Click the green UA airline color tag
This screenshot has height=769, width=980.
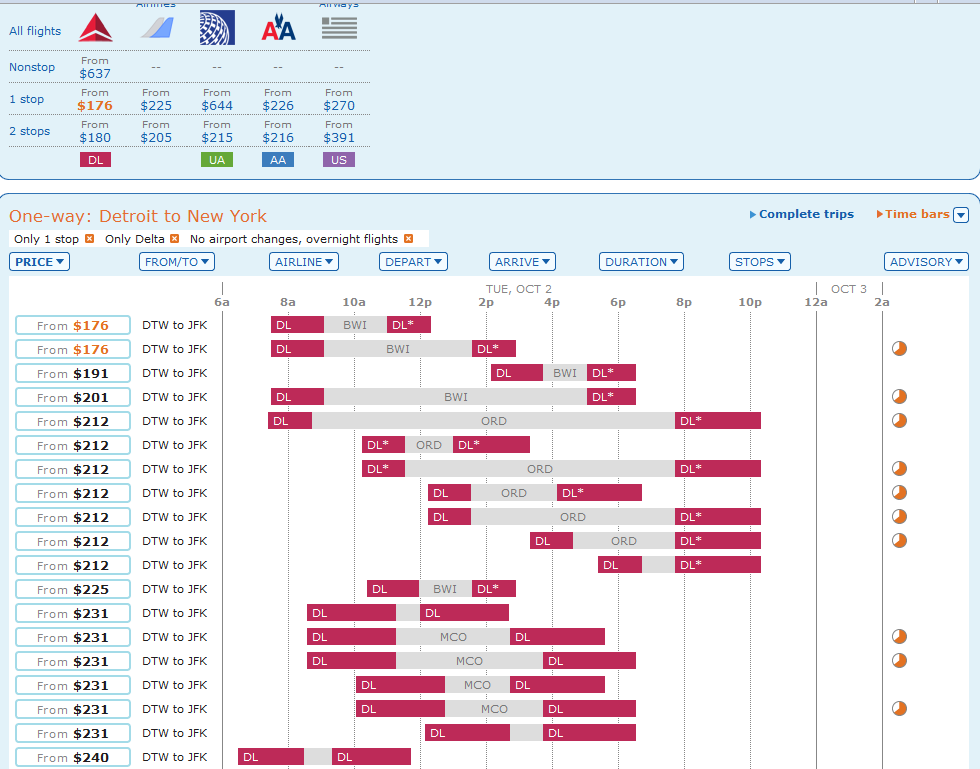click(217, 160)
